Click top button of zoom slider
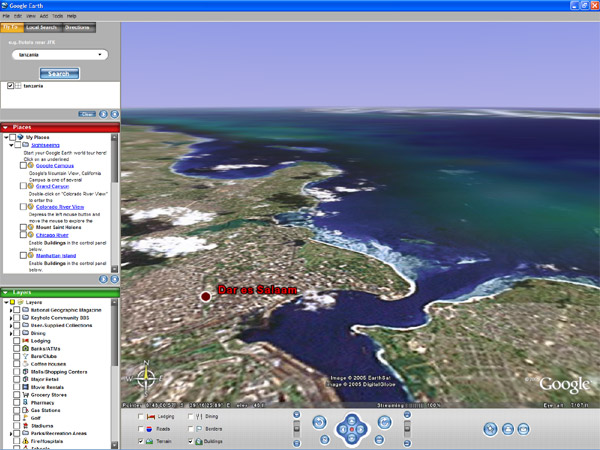The width and height of the screenshot is (600, 450). 297,414
